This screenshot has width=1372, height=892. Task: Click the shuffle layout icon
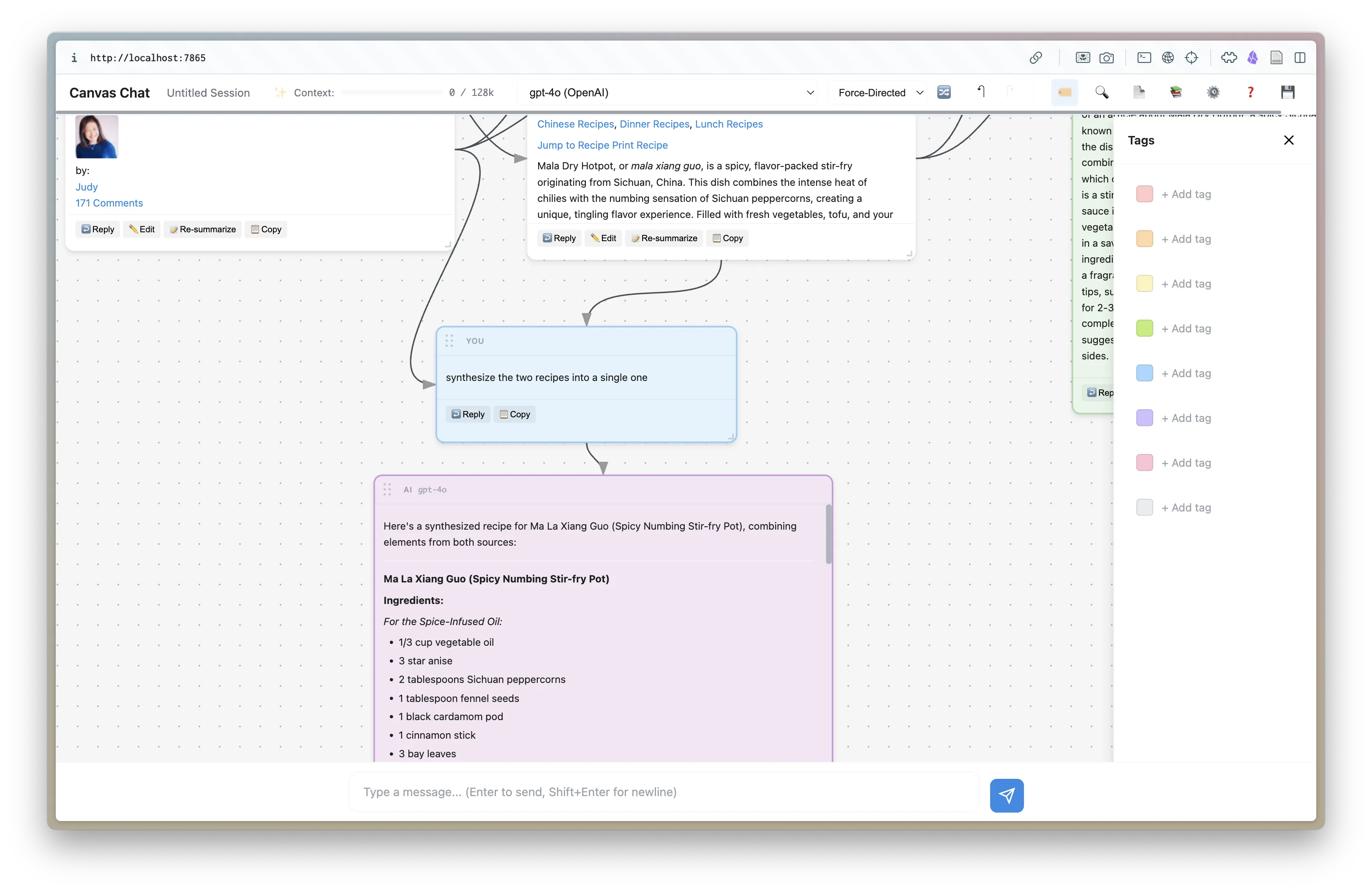tap(944, 92)
